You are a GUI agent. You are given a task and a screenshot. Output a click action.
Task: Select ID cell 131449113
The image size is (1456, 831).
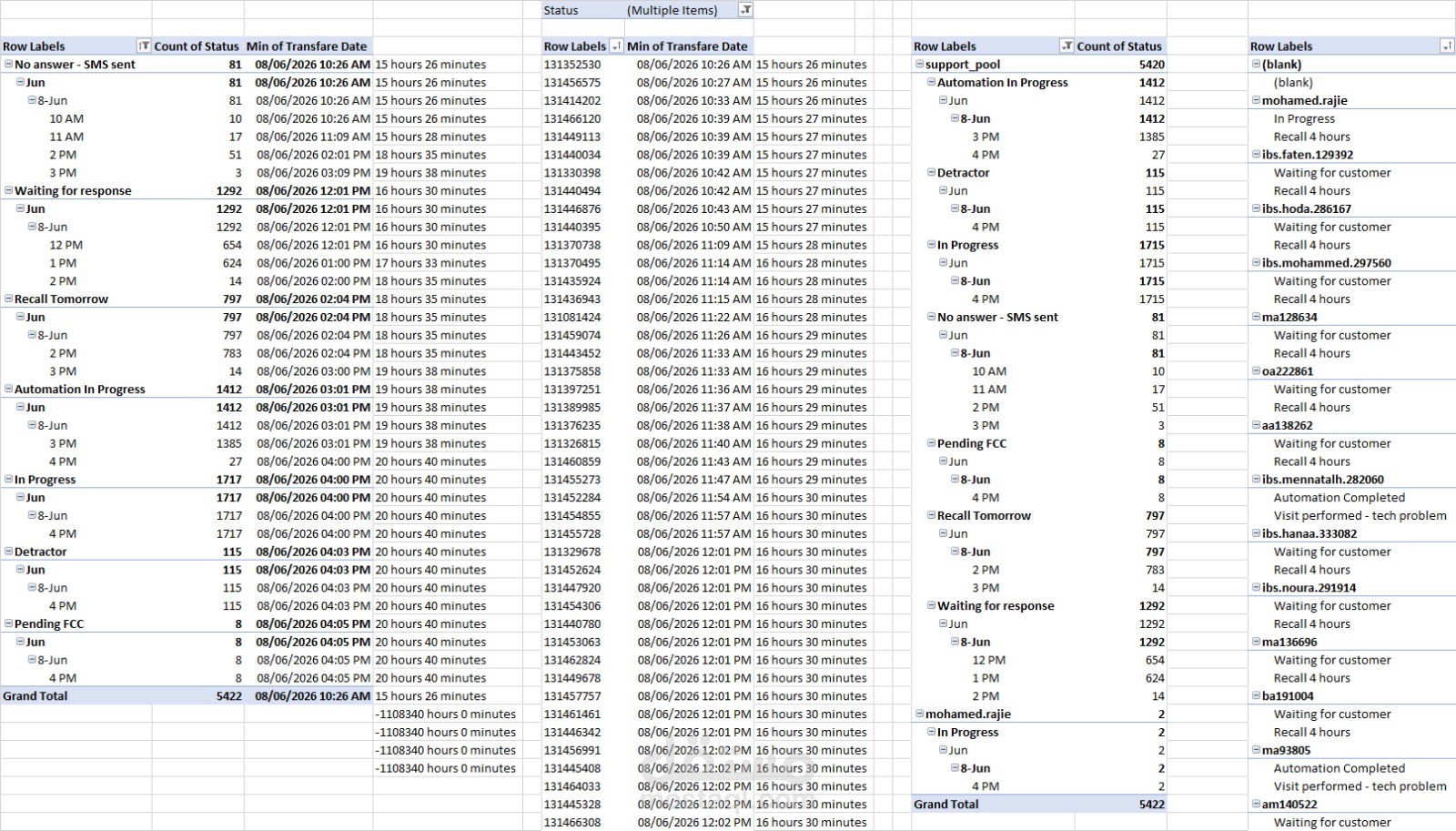583,137
